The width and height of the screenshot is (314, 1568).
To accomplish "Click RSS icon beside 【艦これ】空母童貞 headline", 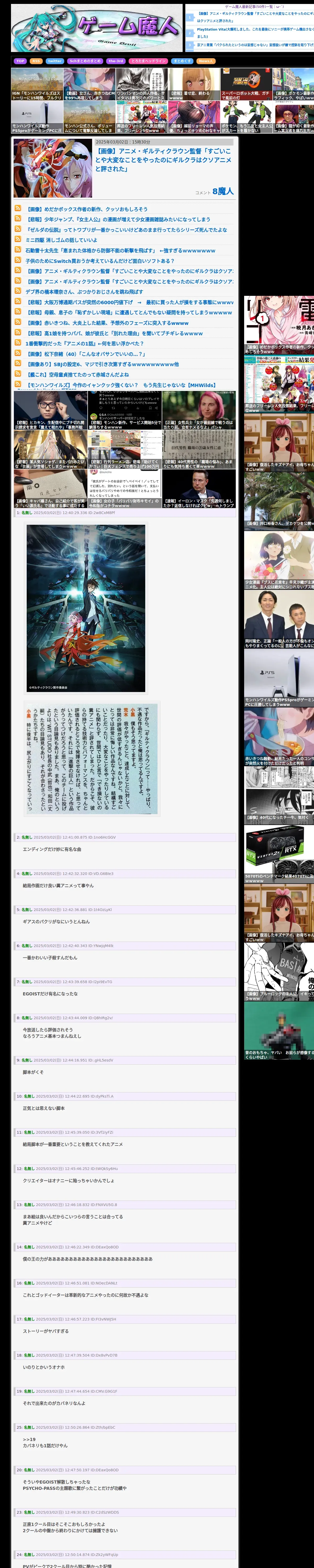I will [x=18, y=374].
